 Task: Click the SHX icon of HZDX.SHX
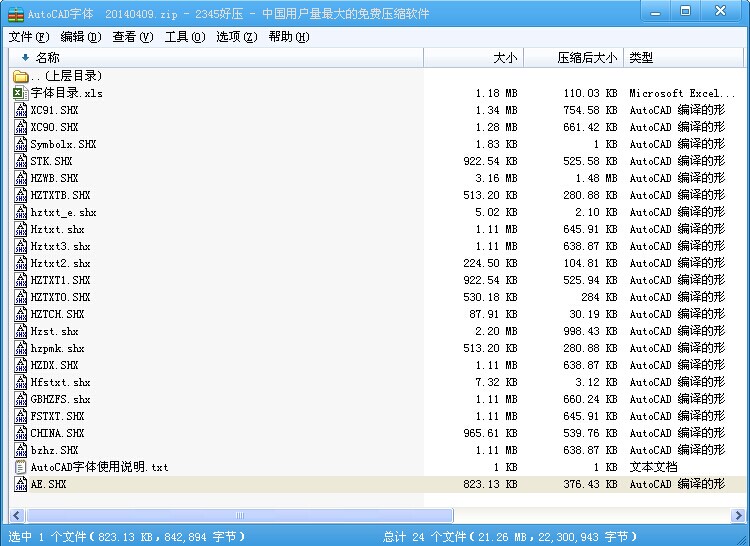(x=21, y=365)
